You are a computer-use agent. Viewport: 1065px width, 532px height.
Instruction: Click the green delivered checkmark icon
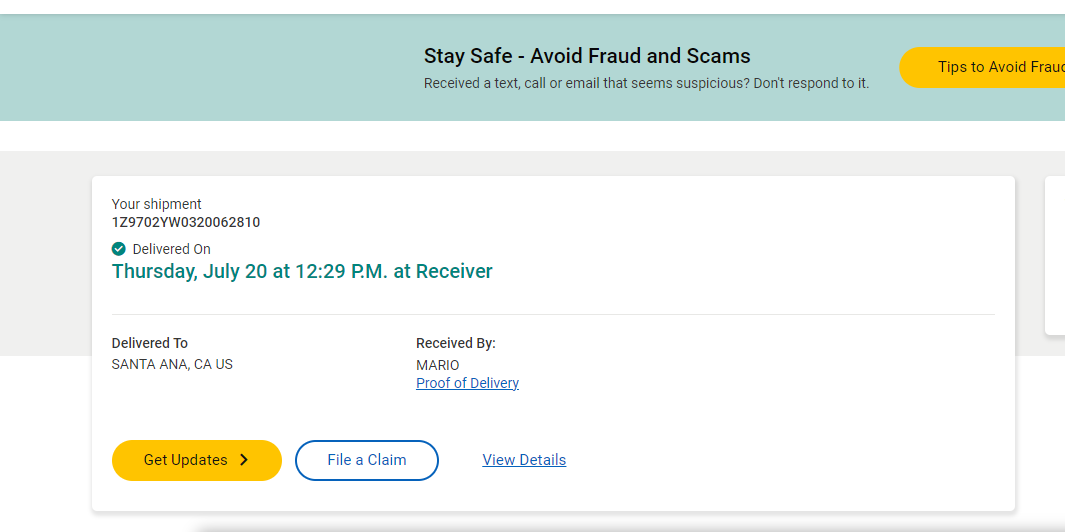[119, 249]
